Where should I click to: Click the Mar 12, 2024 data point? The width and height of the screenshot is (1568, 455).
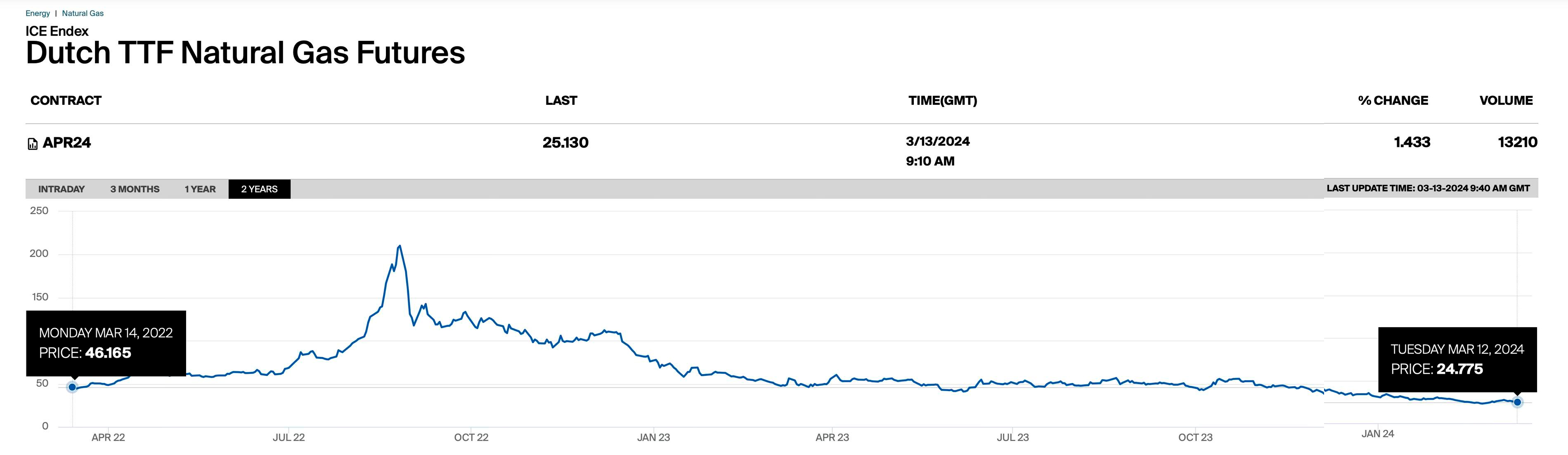tap(1517, 402)
